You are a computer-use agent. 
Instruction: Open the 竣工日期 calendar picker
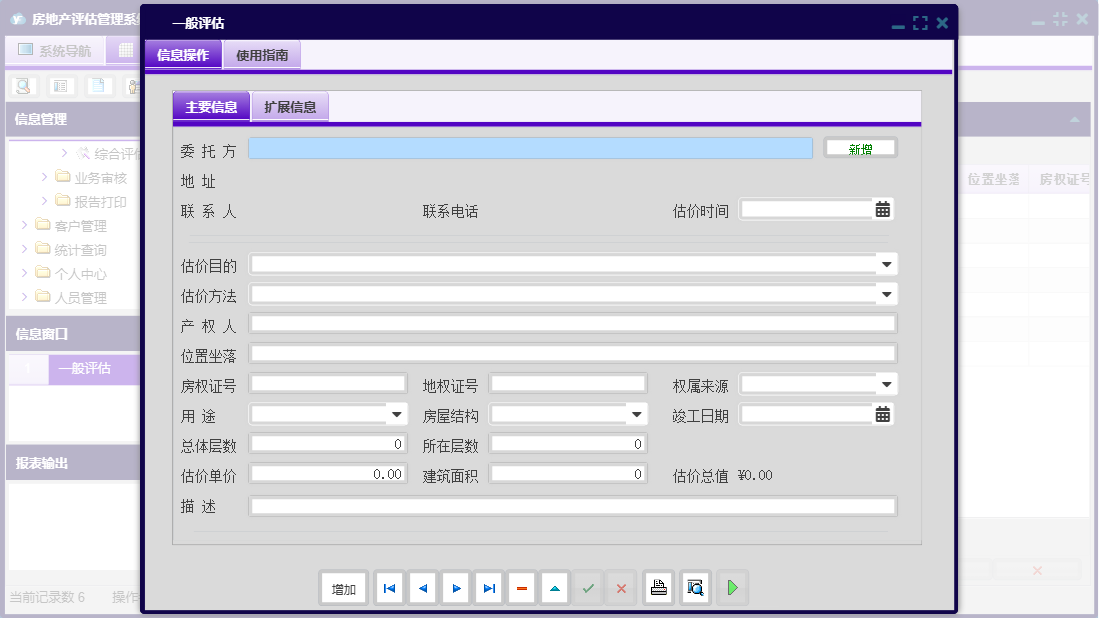click(x=884, y=414)
